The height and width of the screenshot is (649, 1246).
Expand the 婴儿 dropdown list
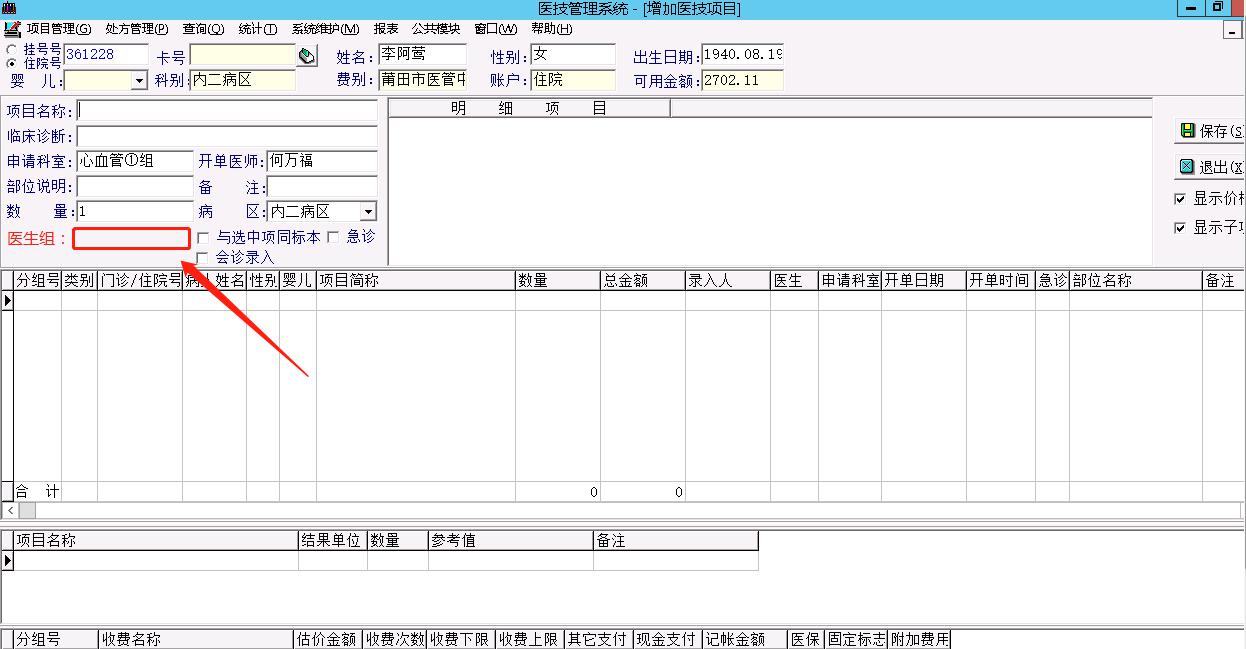(x=138, y=80)
